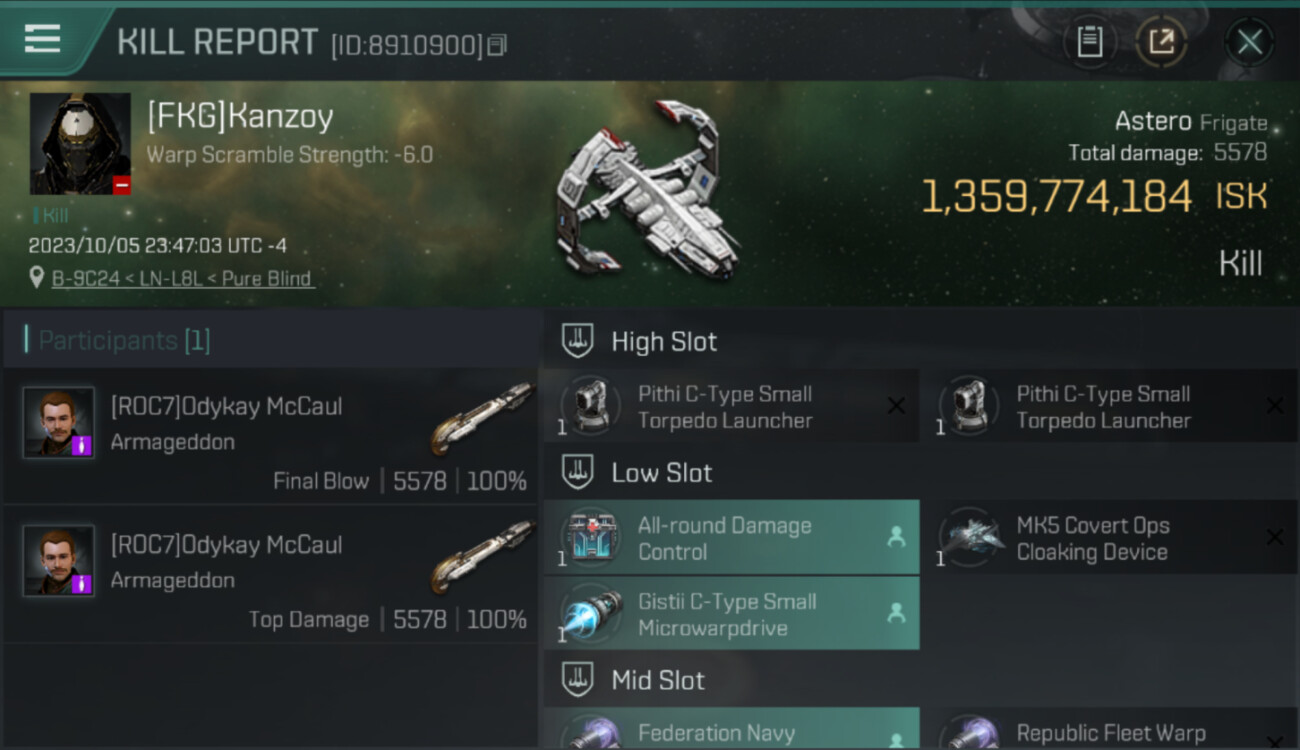Screen dimensions: 1300x750
Task: View Odykay McCaul's Final Blow entry portrait
Action: click(59, 423)
